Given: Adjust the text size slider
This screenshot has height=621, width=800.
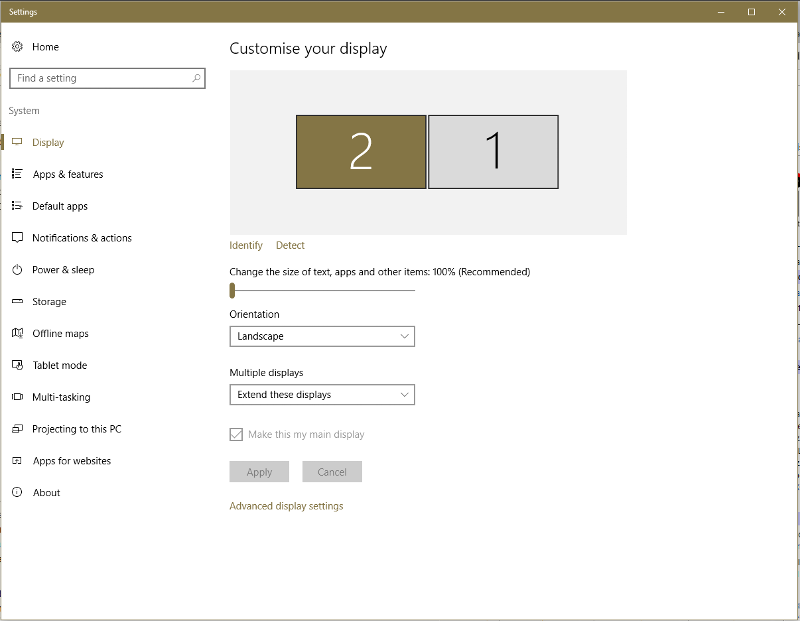Looking at the screenshot, I should tap(236, 289).
